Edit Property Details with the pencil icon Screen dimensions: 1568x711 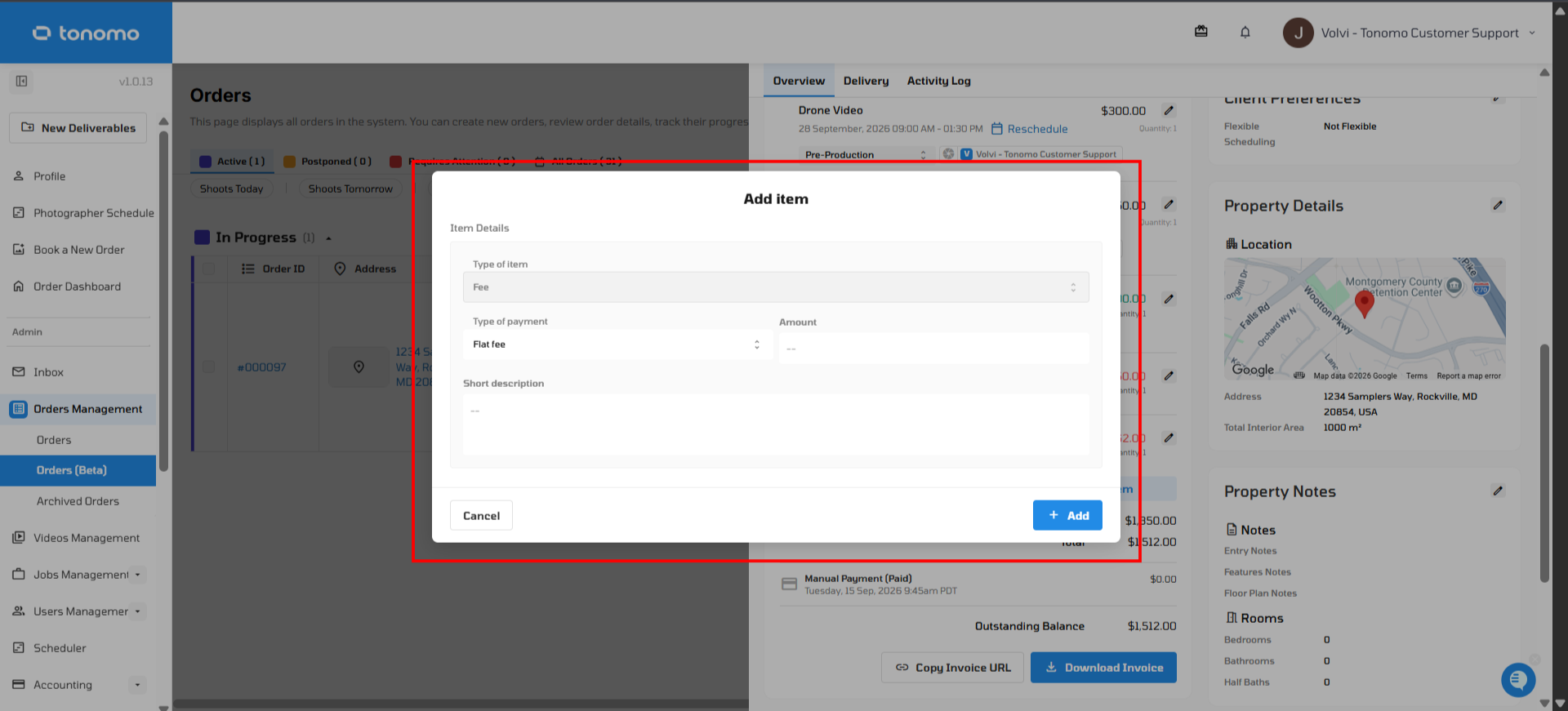(x=1498, y=206)
